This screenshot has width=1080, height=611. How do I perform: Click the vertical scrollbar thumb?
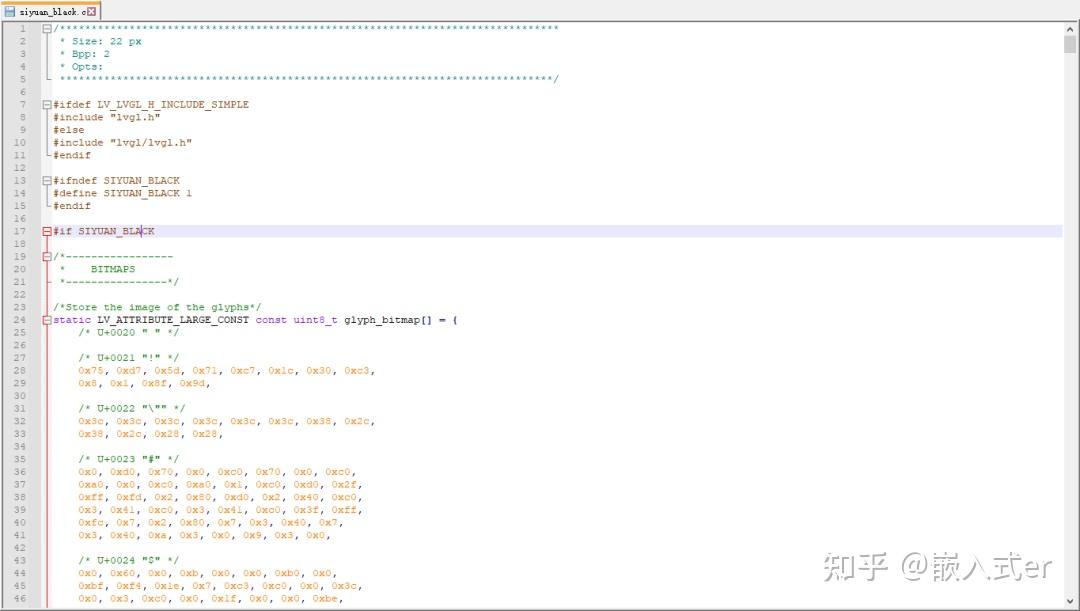pyautogui.click(x=1070, y=44)
